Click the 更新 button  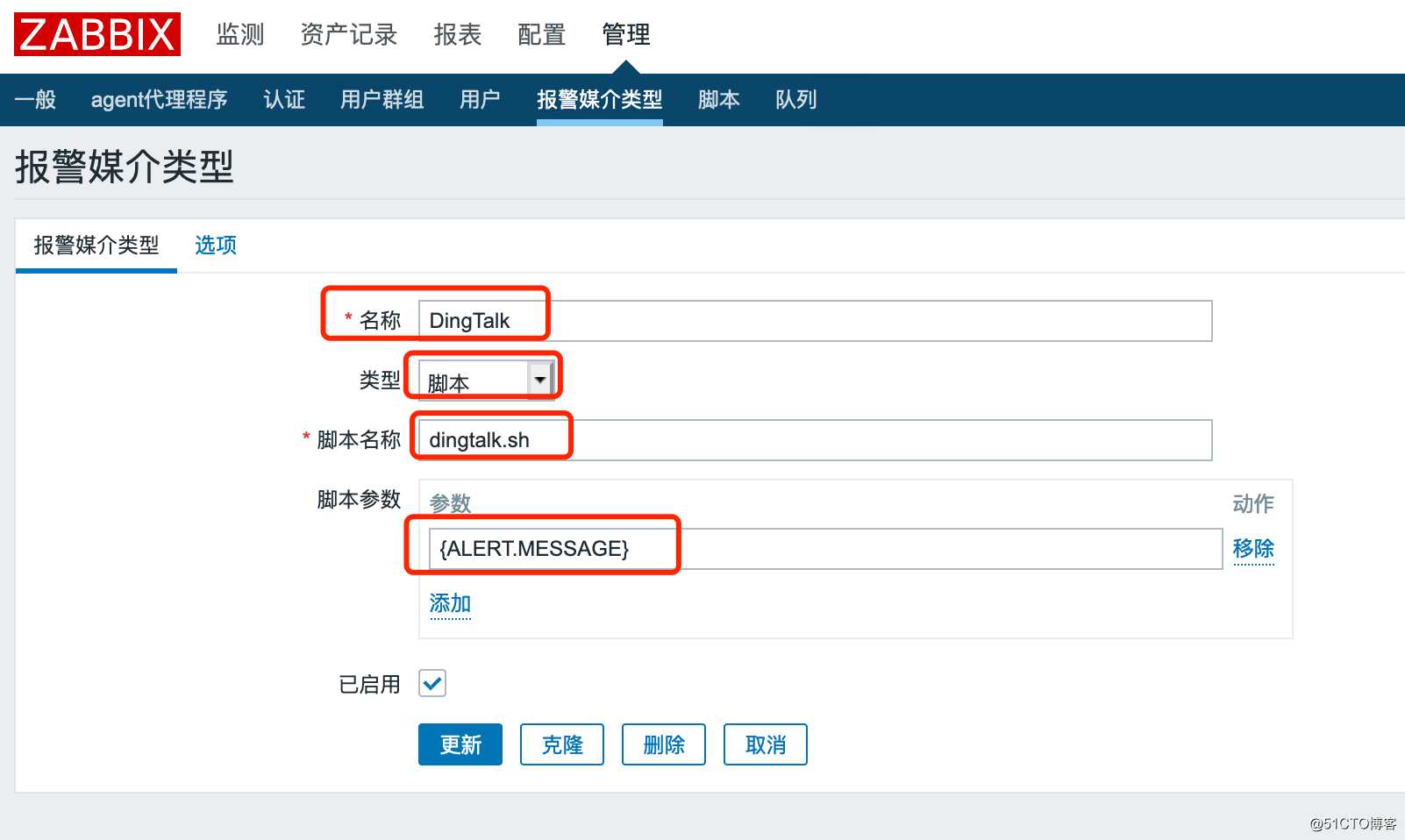coord(460,744)
